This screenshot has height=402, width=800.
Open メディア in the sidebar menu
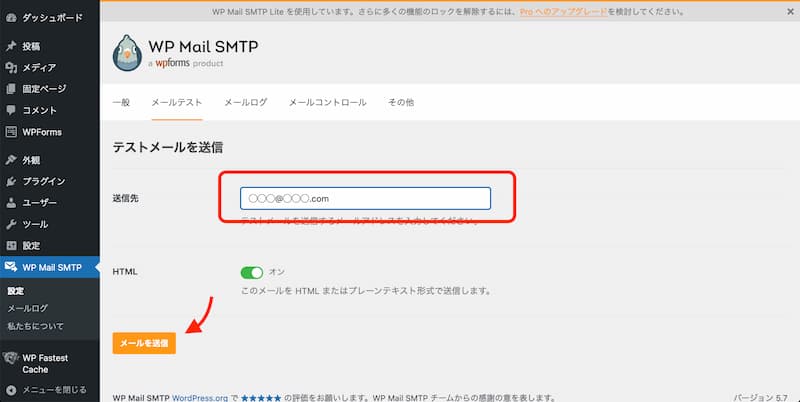coord(39,67)
